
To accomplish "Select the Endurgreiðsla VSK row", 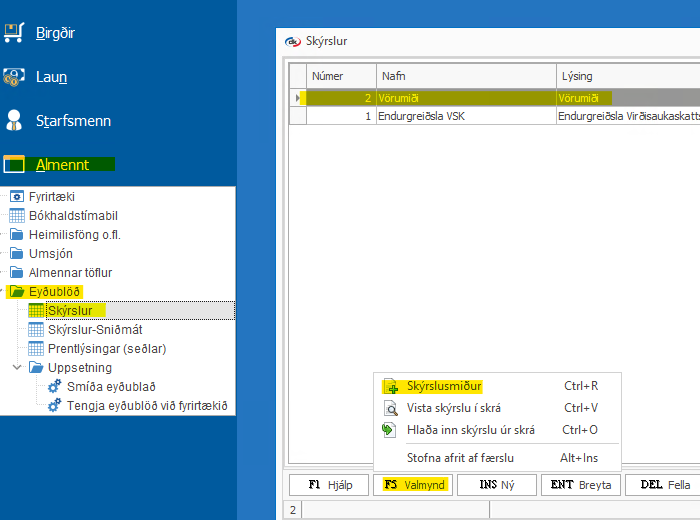I will click(422, 116).
